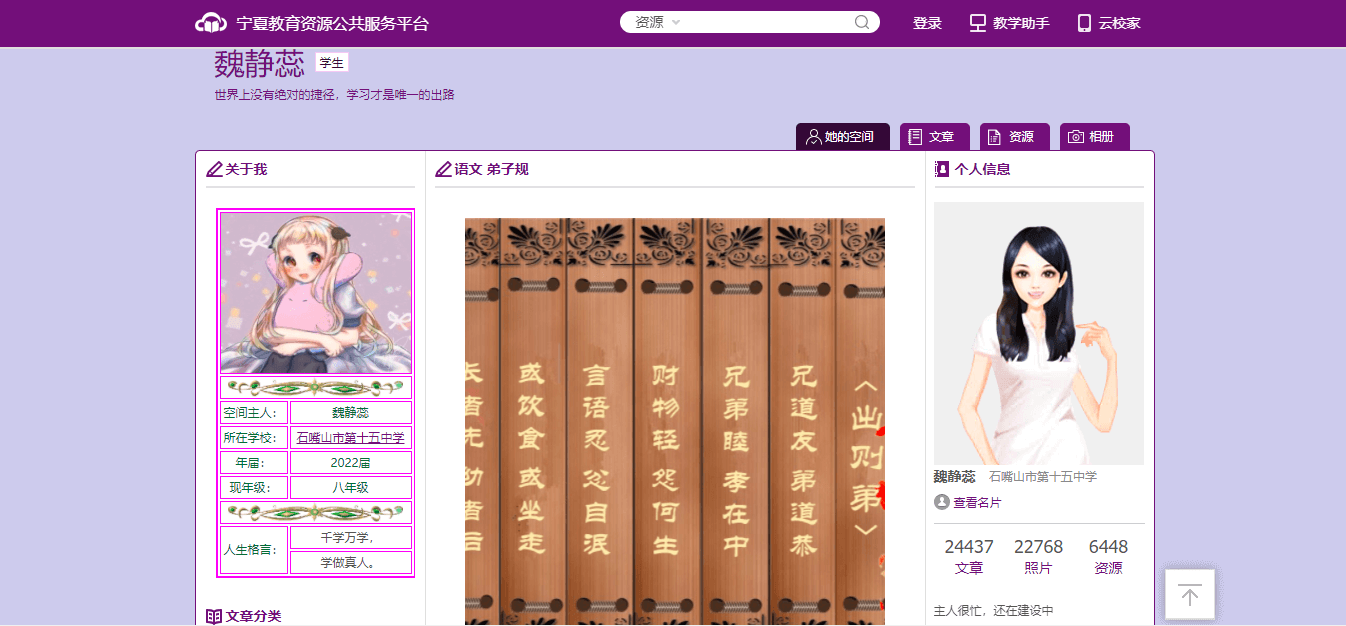Viewport: 1346px width, 626px height.
Task: Click the search magnifier icon
Action: [862, 22]
